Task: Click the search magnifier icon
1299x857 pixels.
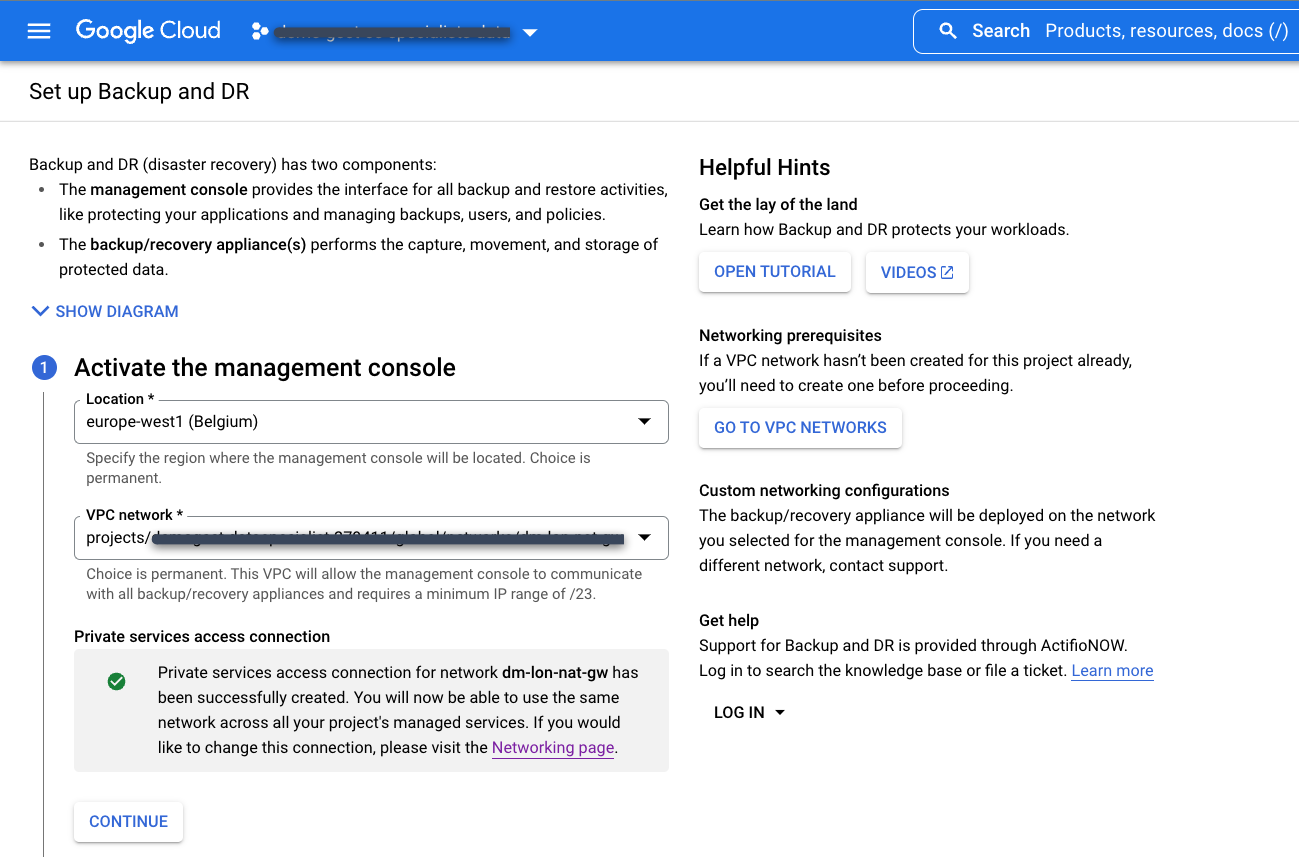Action: (x=948, y=31)
